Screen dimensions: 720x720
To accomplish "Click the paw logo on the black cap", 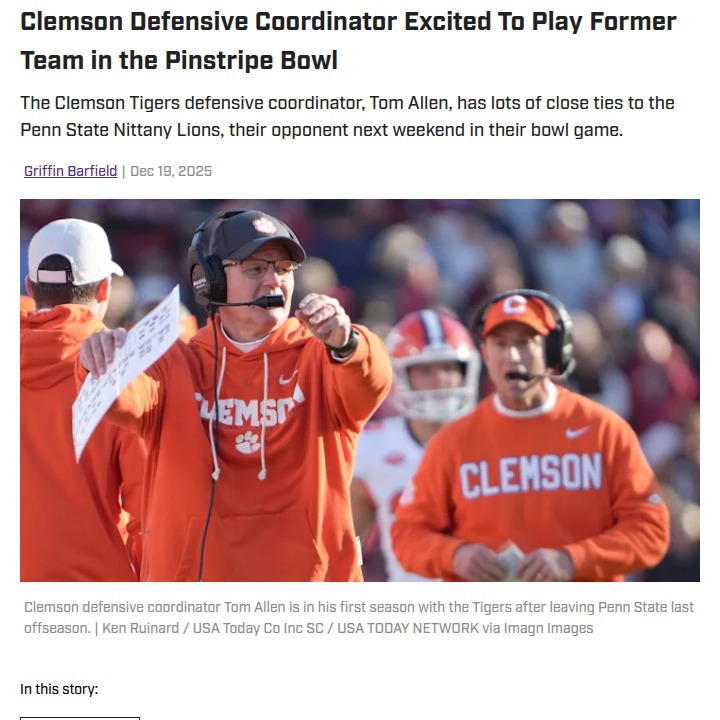I will coord(264,225).
